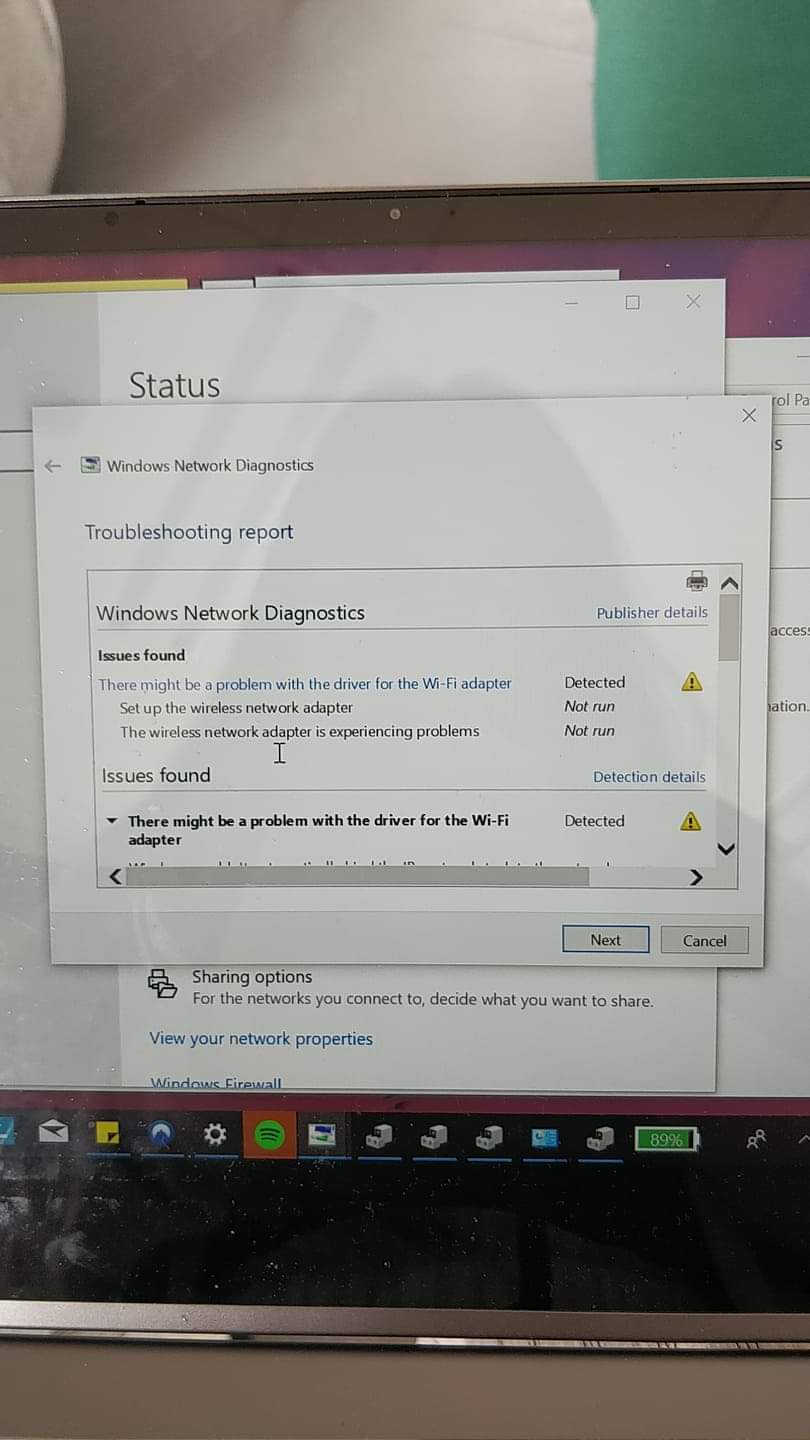Close the Network Diagnostics dialog
Image resolution: width=810 pixels, height=1440 pixels.
(749, 415)
